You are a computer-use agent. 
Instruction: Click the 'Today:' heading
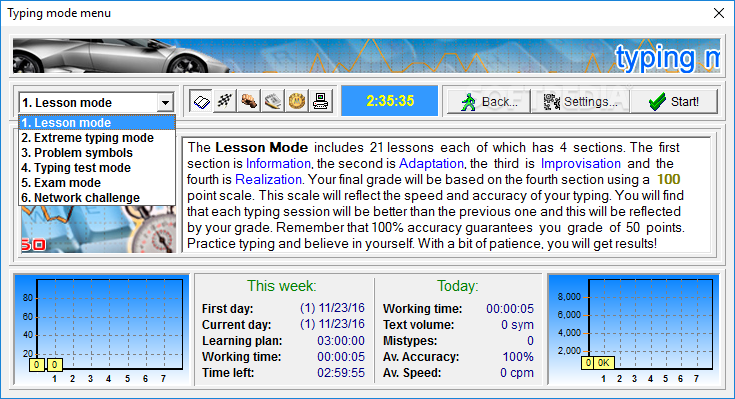click(458, 286)
